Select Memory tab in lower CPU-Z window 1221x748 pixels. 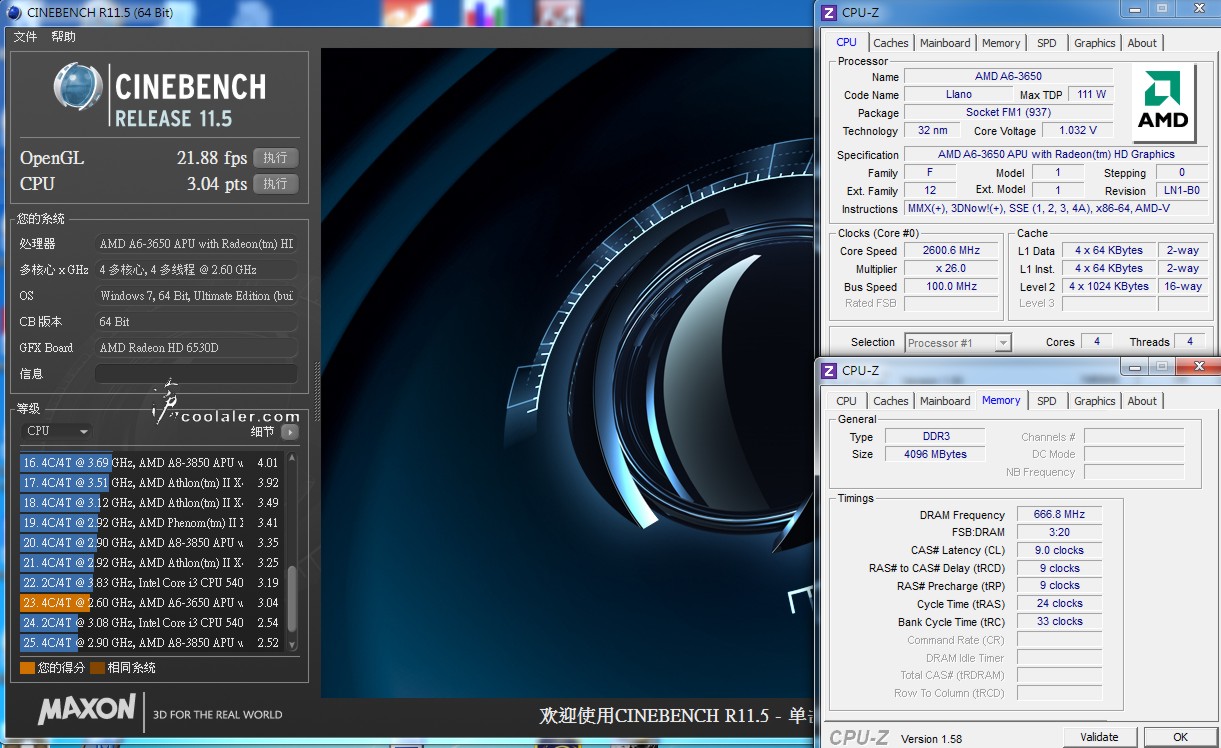tap(1001, 400)
